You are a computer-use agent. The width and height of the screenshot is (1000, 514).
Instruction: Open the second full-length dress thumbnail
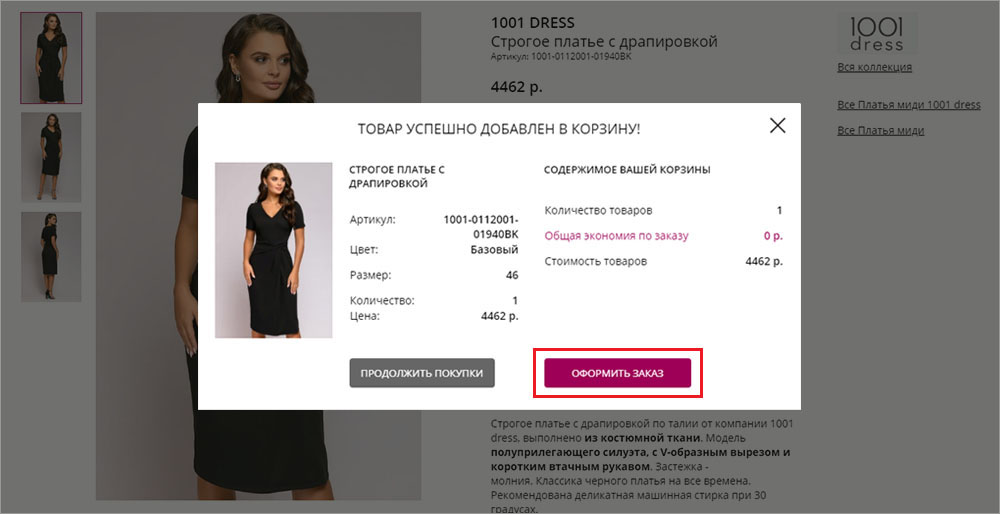[x=51, y=157]
